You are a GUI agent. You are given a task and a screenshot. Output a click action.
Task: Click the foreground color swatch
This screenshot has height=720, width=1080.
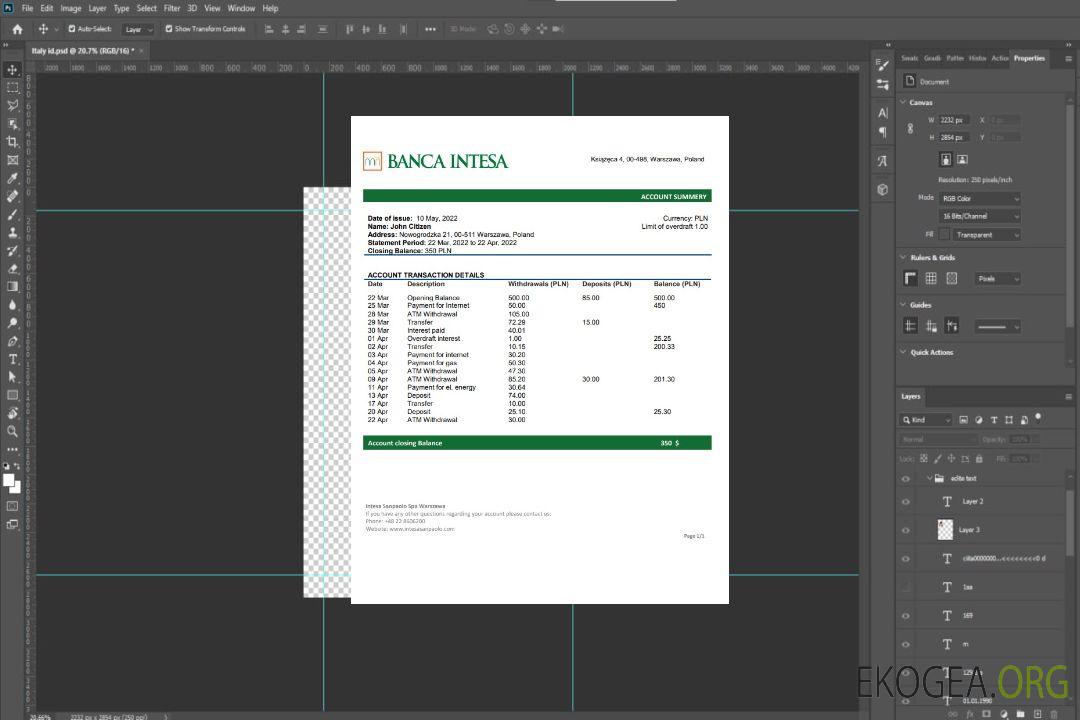point(9,481)
